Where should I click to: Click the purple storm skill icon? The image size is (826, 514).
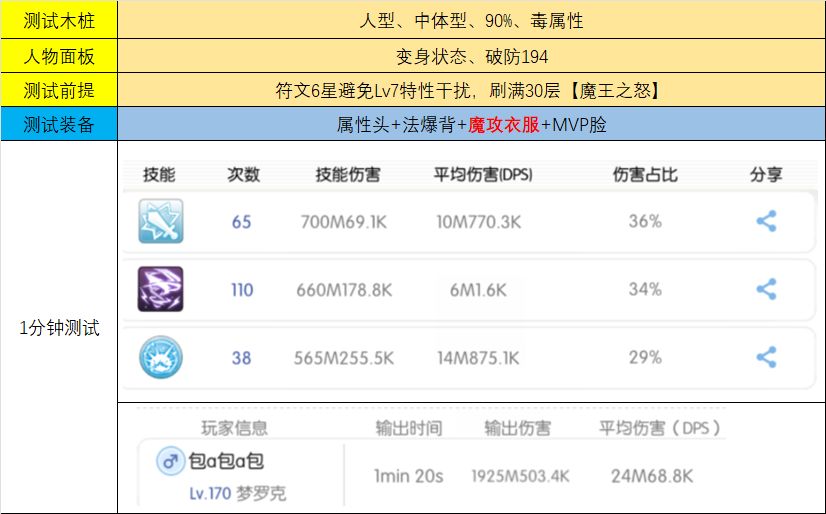coord(161,289)
